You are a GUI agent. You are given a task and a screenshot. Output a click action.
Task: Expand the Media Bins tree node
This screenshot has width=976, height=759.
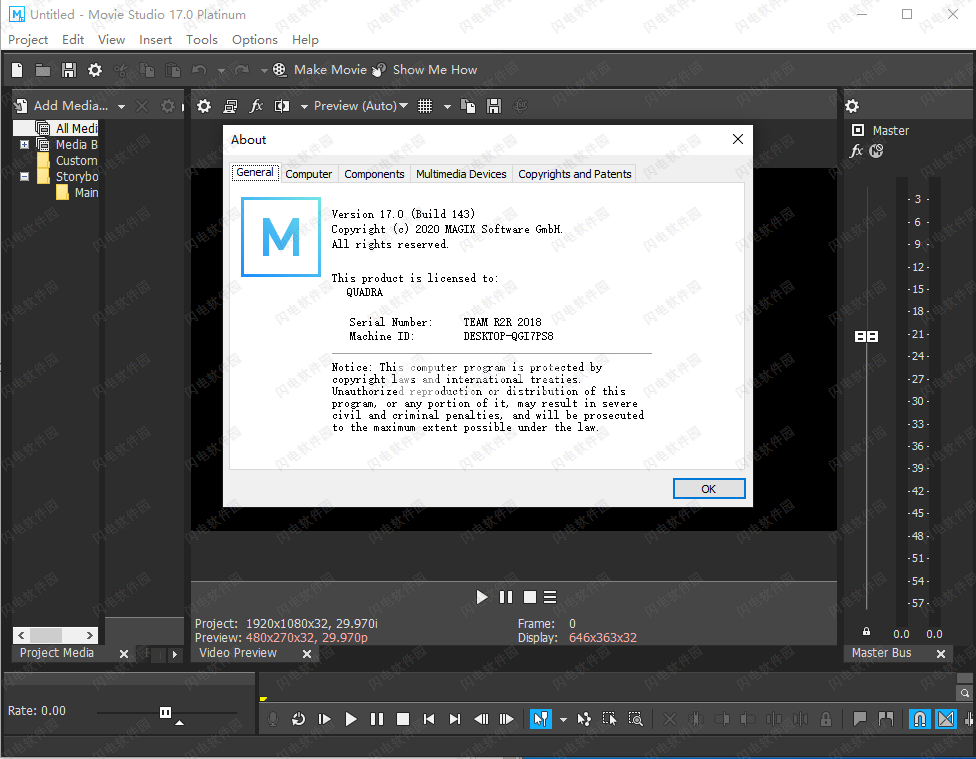coord(24,144)
